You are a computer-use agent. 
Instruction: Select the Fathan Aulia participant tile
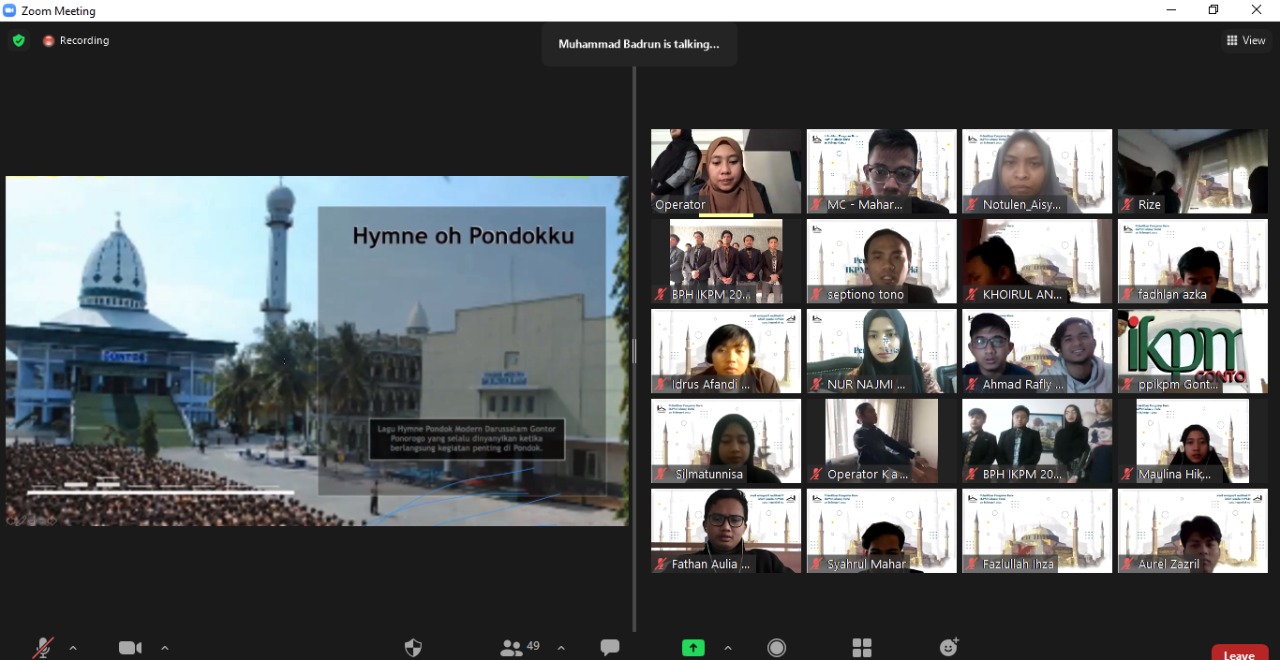pyautogui.click(x=726, y=531)
